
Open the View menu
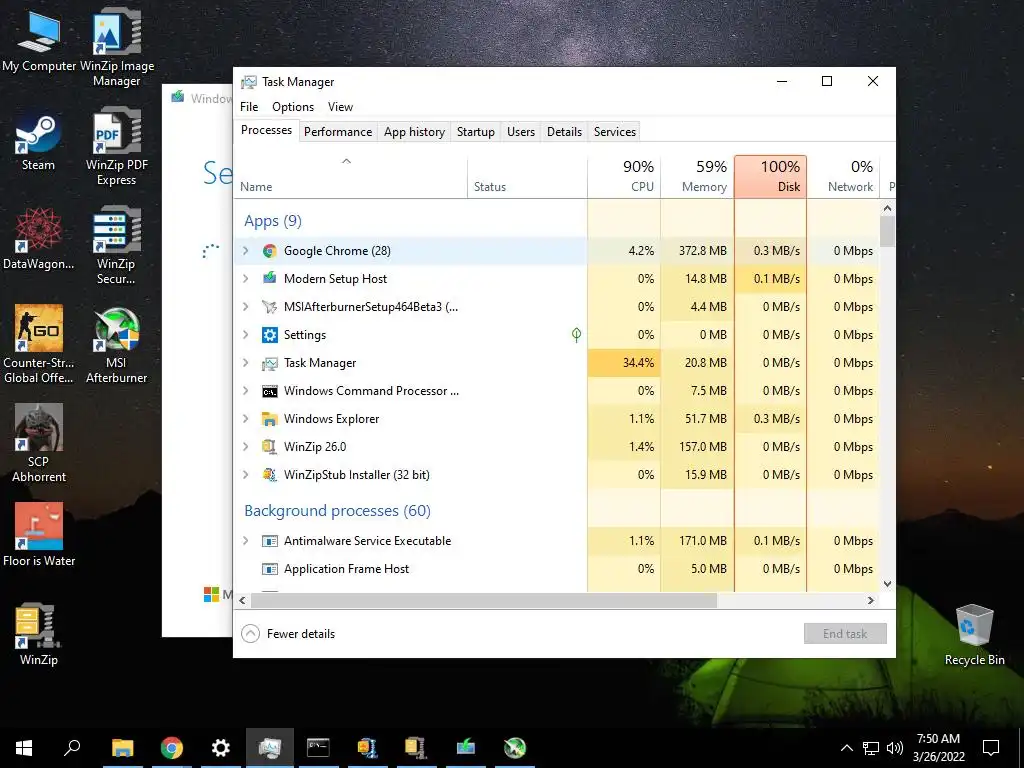click(x=340, y=107)
